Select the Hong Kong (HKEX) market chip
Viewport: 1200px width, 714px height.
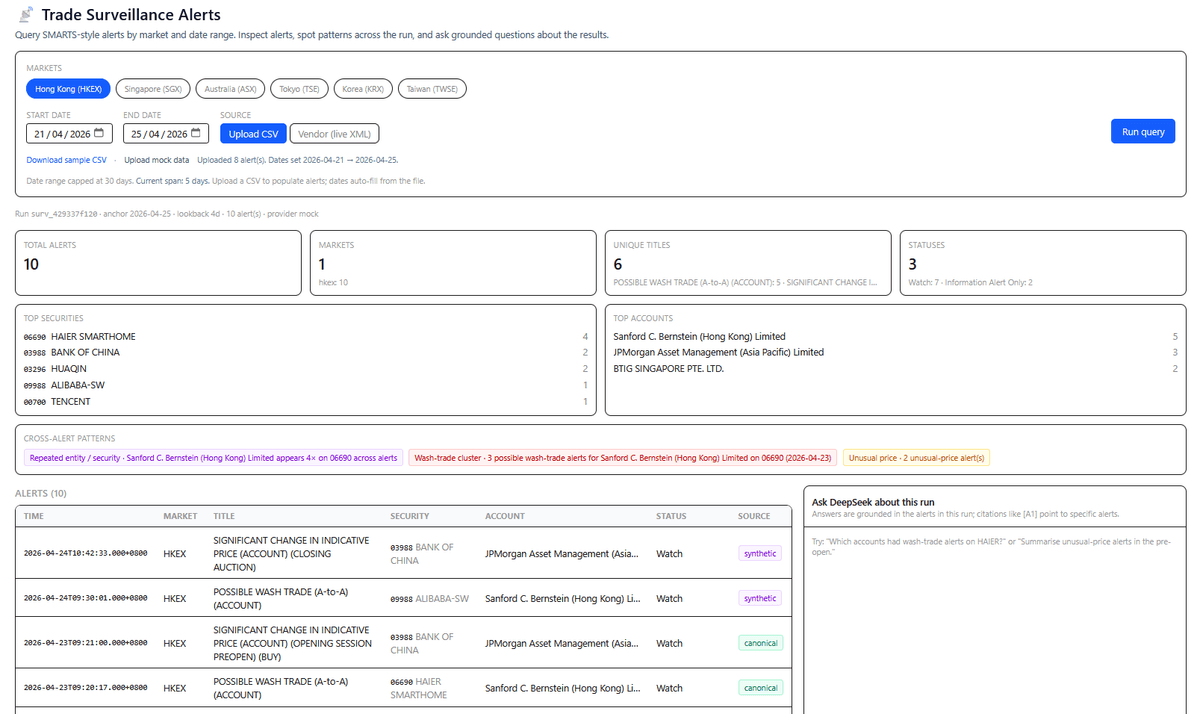[x=68, y=89]
